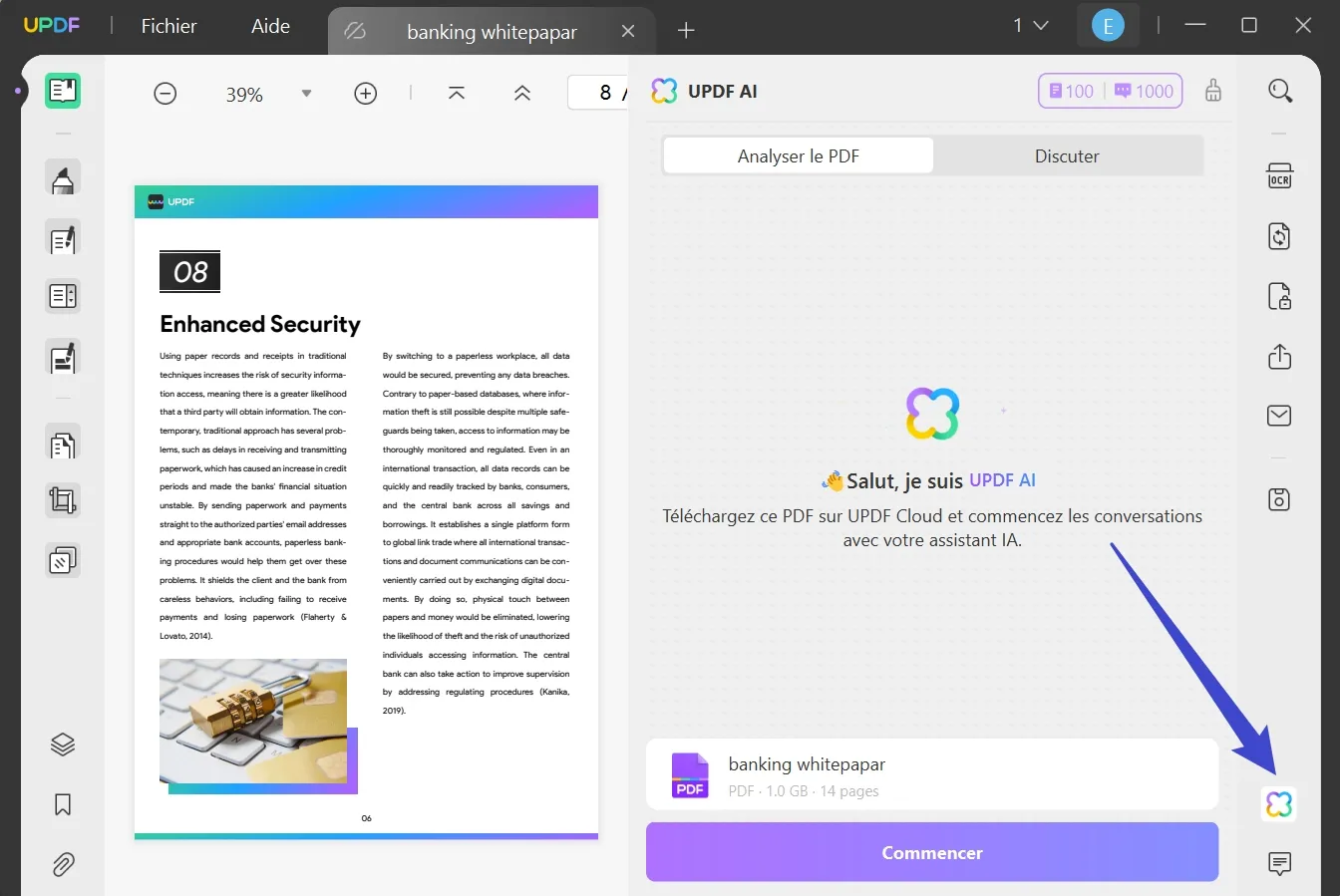
Task: Open the Convert PDF tool
Action: (x=1279, y=236)
